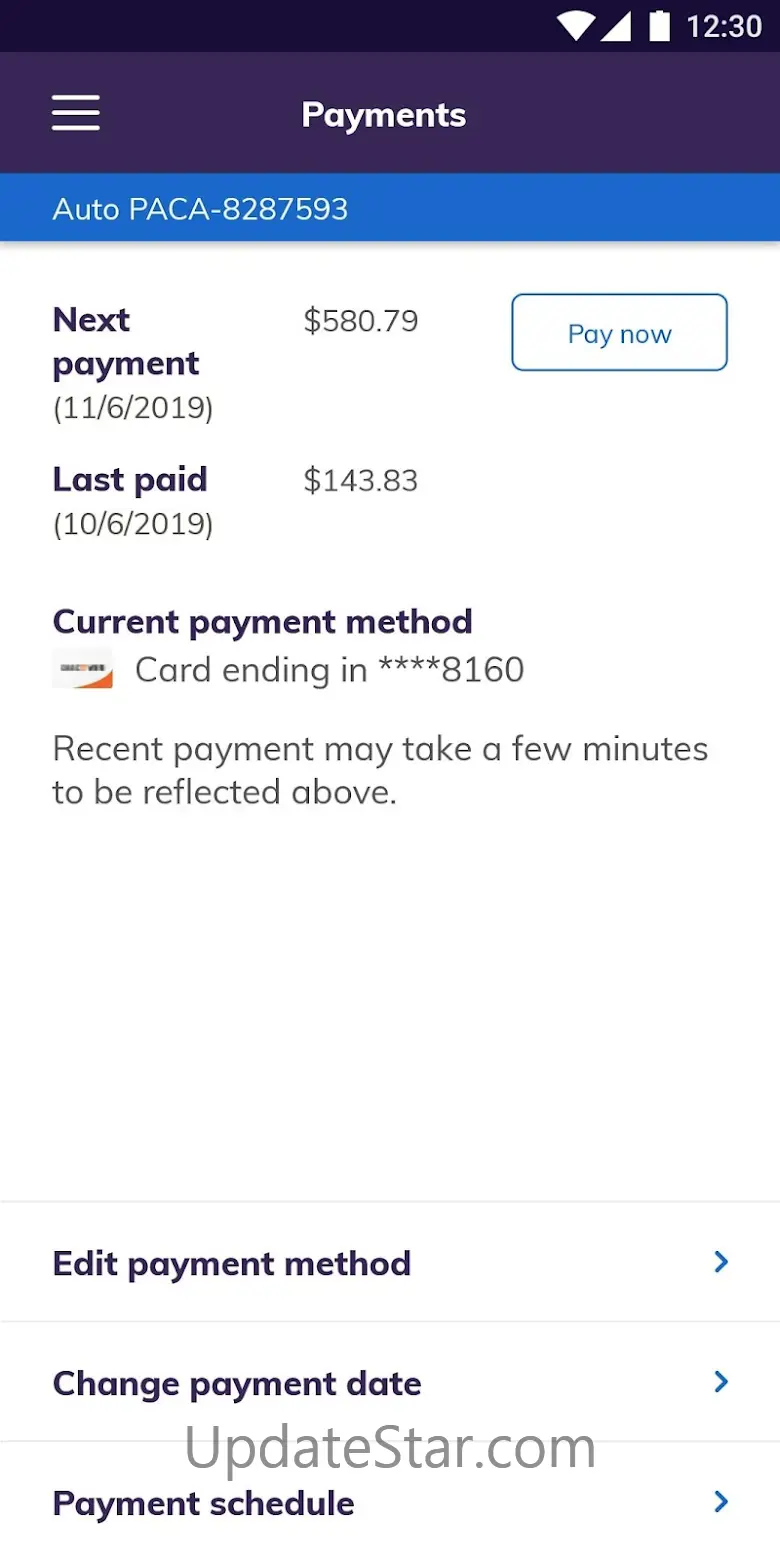
Task: Tap the Discover card logo icon
Action: point(82,669)
